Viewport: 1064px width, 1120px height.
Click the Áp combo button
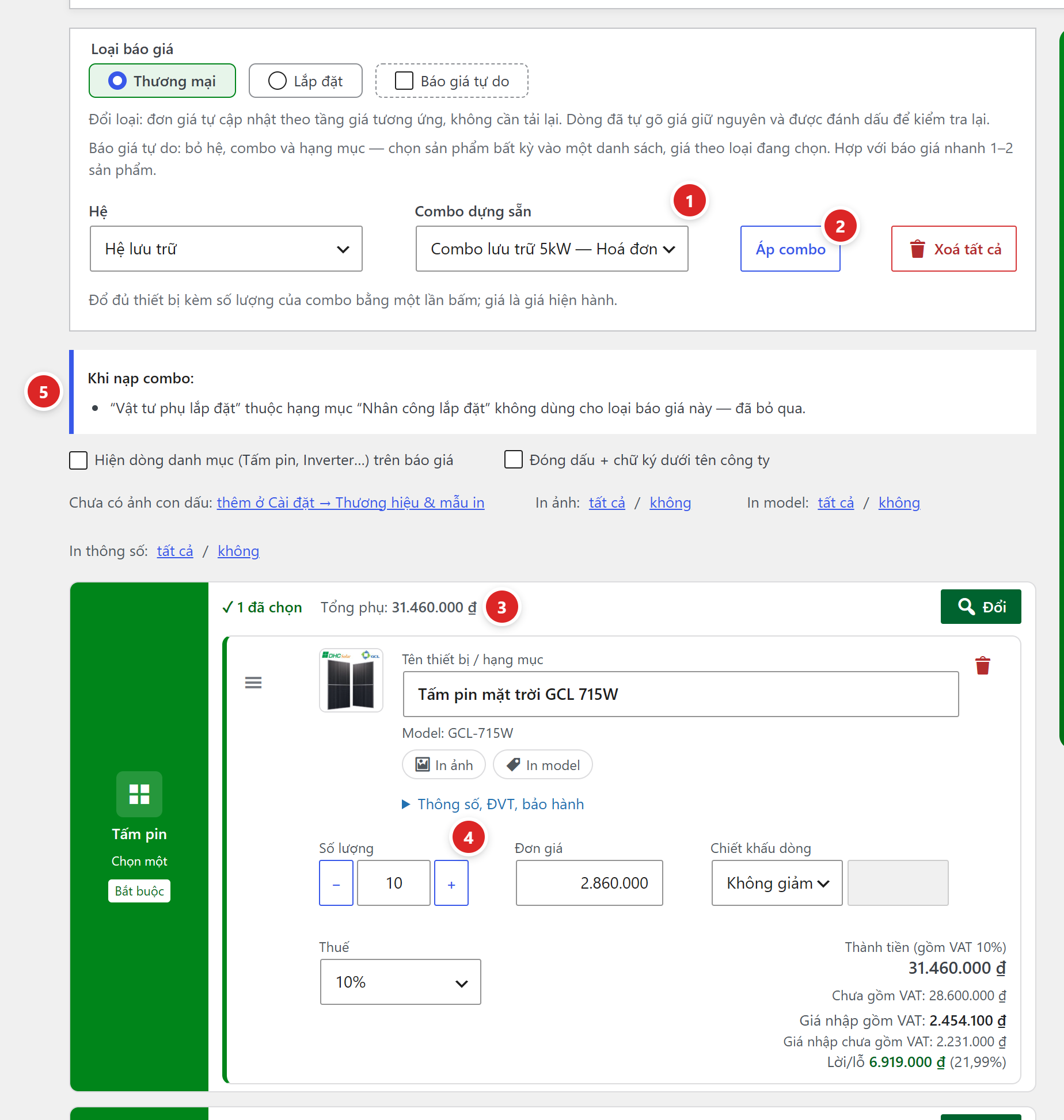click(x=791, y=249)
